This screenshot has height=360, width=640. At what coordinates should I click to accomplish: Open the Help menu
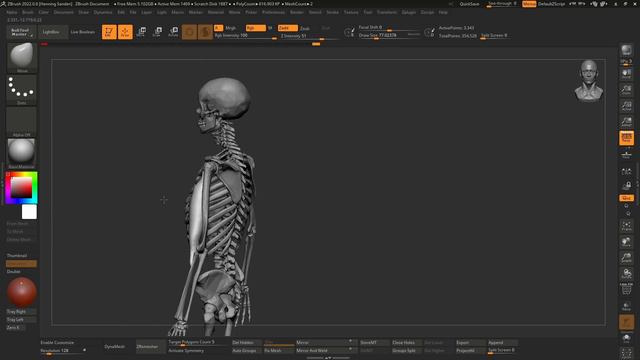tap(443, 13)
